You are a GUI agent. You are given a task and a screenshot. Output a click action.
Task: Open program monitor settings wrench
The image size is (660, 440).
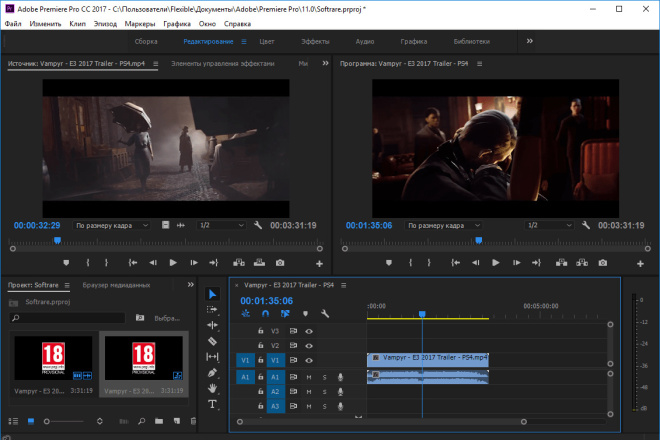tap(586, 225)
